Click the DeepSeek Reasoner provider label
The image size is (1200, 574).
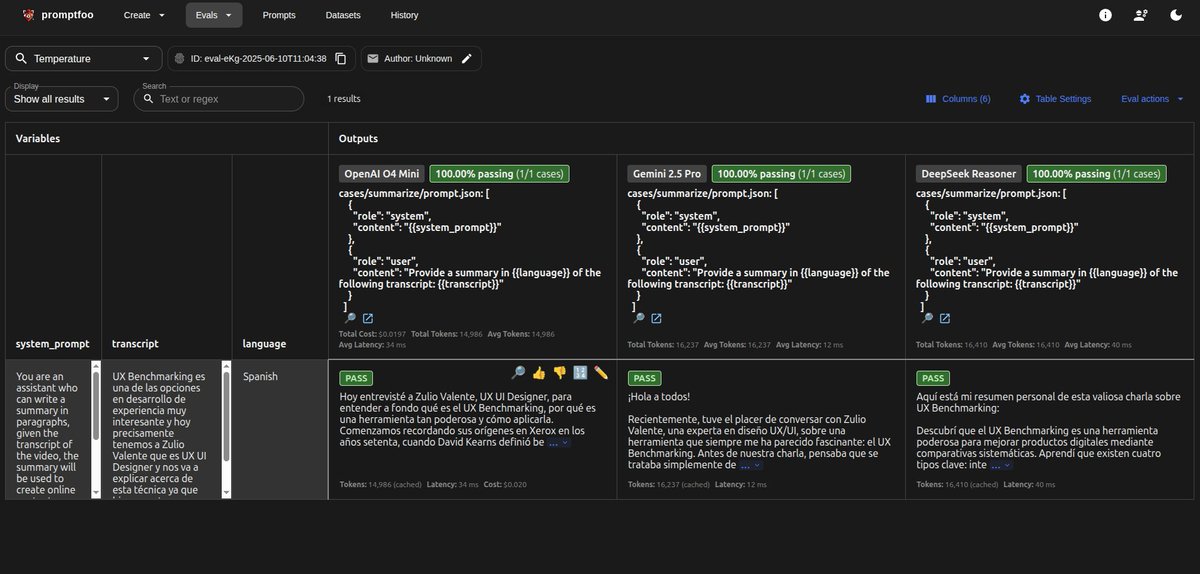969,173
